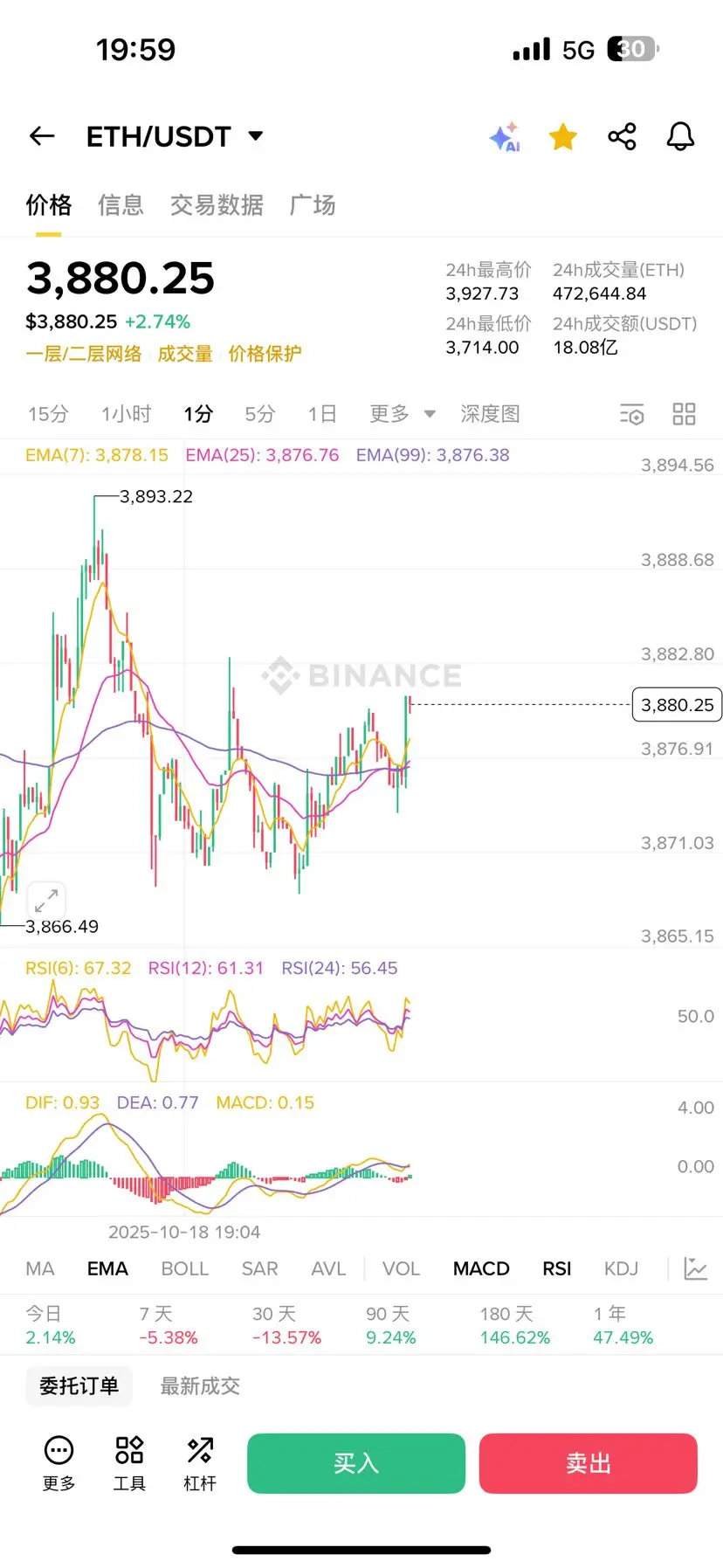723x1568 pixels.
Task: Tap the 成交量 tag link
Action: pyautogui.click(x=185, y=354)
